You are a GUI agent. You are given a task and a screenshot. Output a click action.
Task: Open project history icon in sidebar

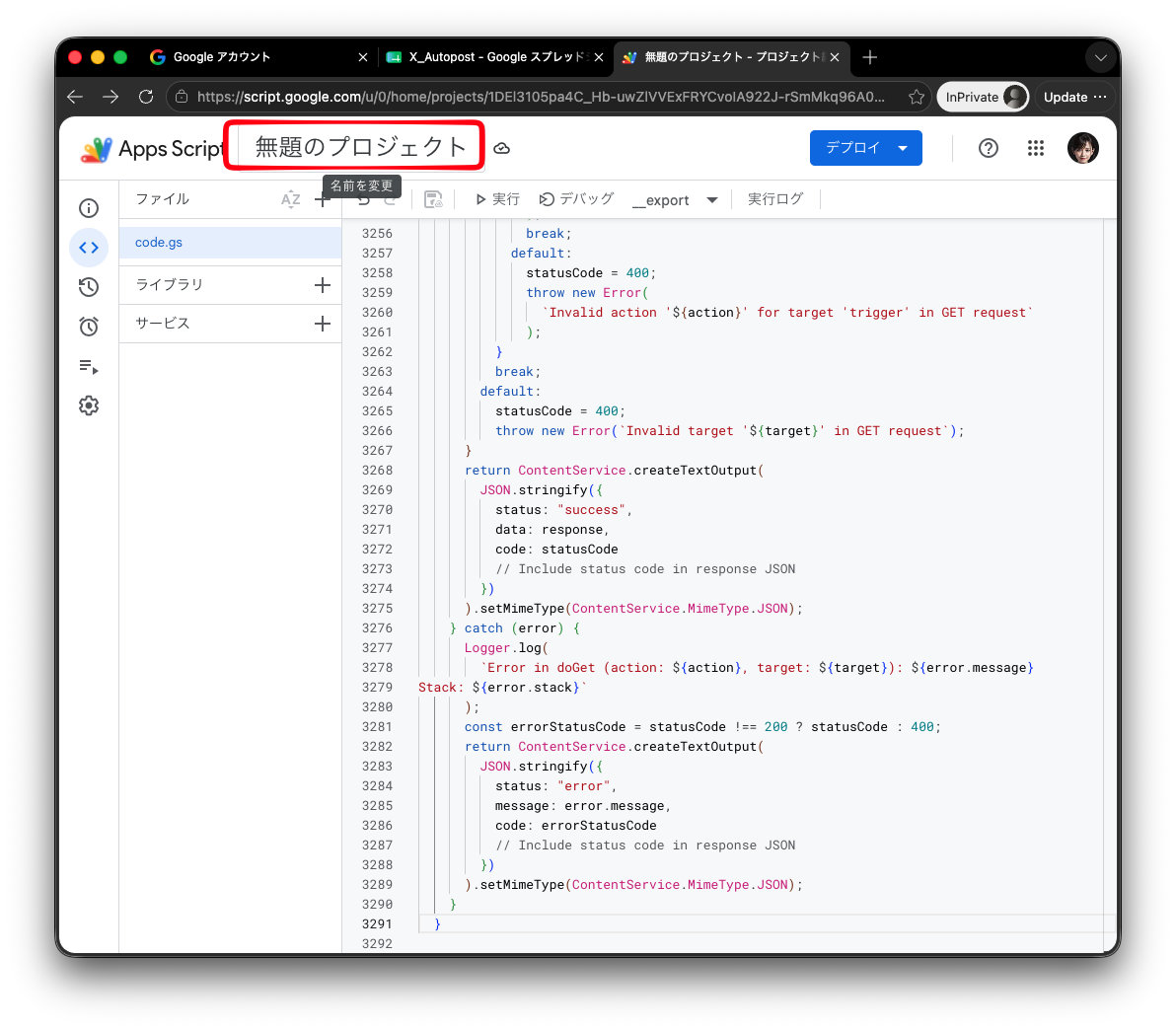click(89, 286)
